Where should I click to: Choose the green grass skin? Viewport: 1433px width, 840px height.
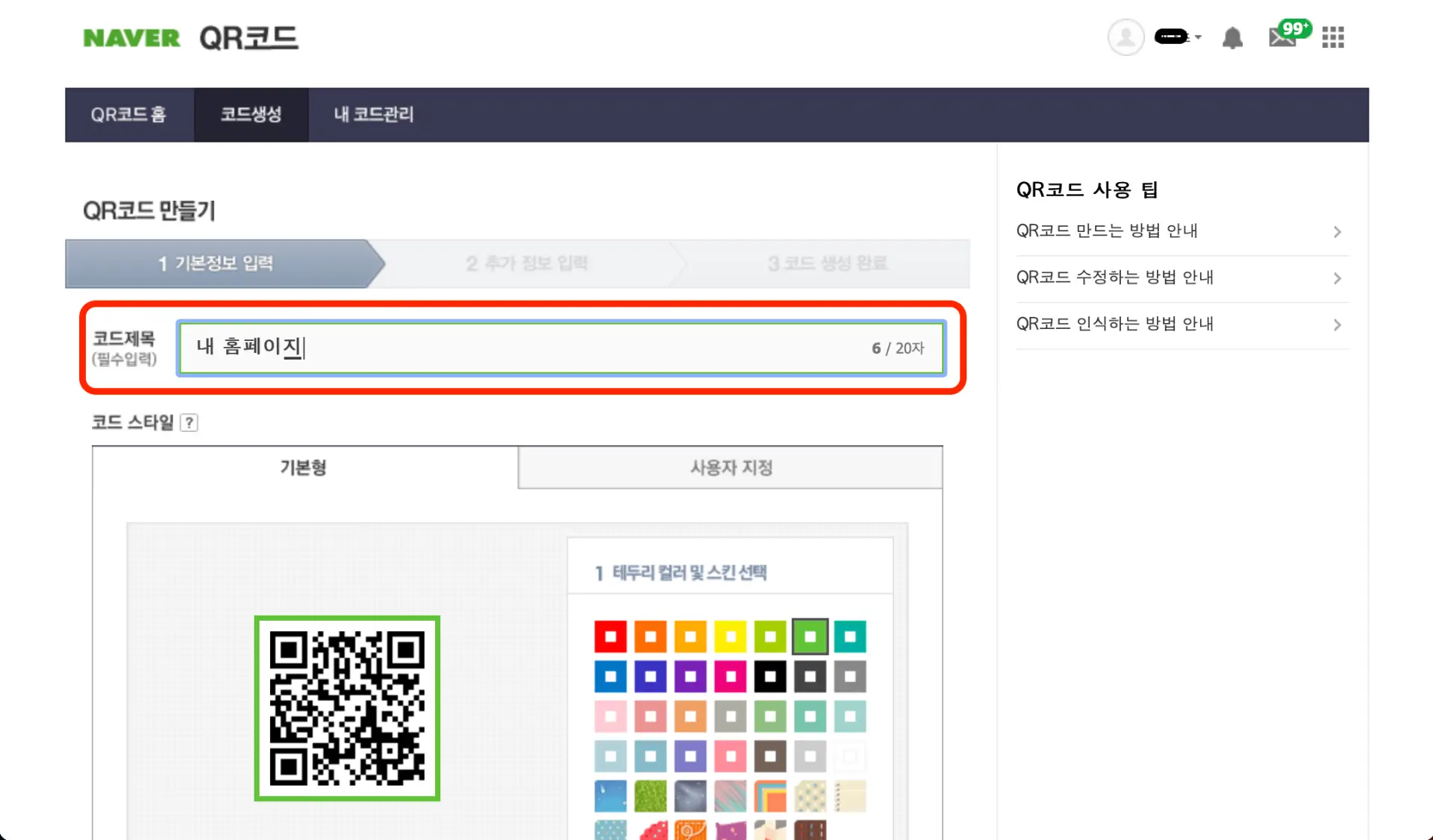pyautogui.click(x=651, y=797)
